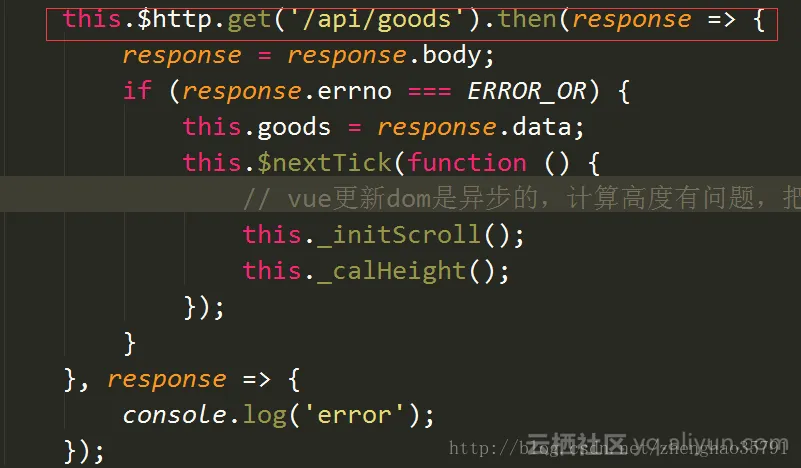This screenshot has width=801, height=468.
Task: Click the then keyword in first line
Action: [527, 19]
